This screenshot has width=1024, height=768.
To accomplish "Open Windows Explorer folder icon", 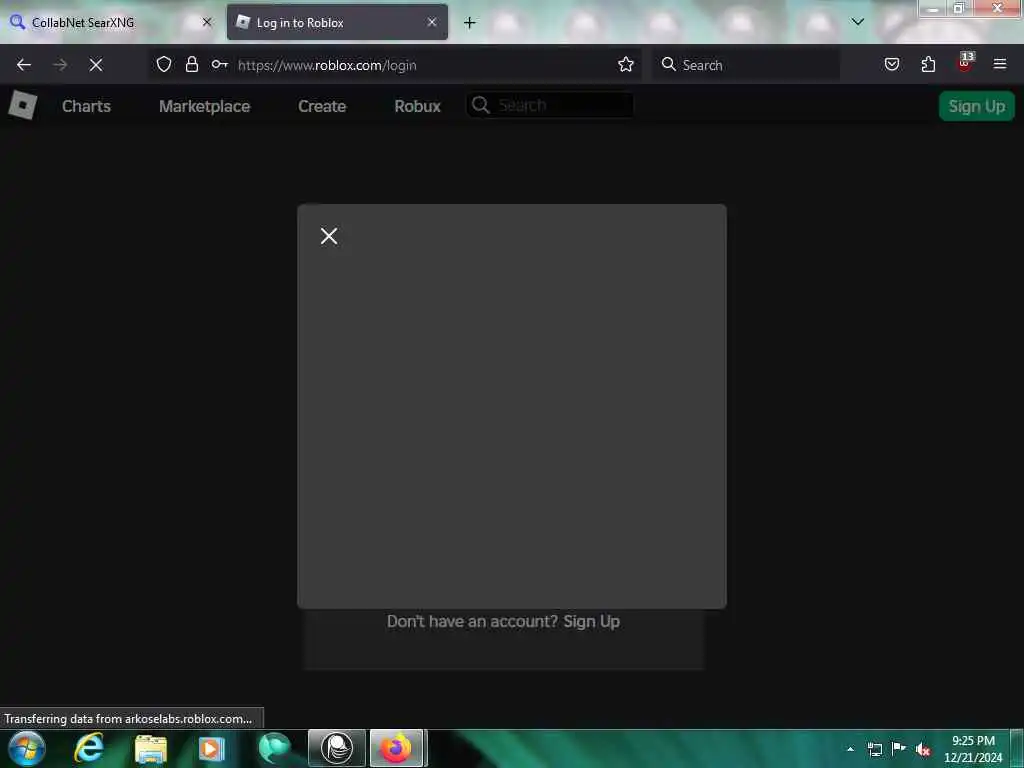I will [150, 749].
